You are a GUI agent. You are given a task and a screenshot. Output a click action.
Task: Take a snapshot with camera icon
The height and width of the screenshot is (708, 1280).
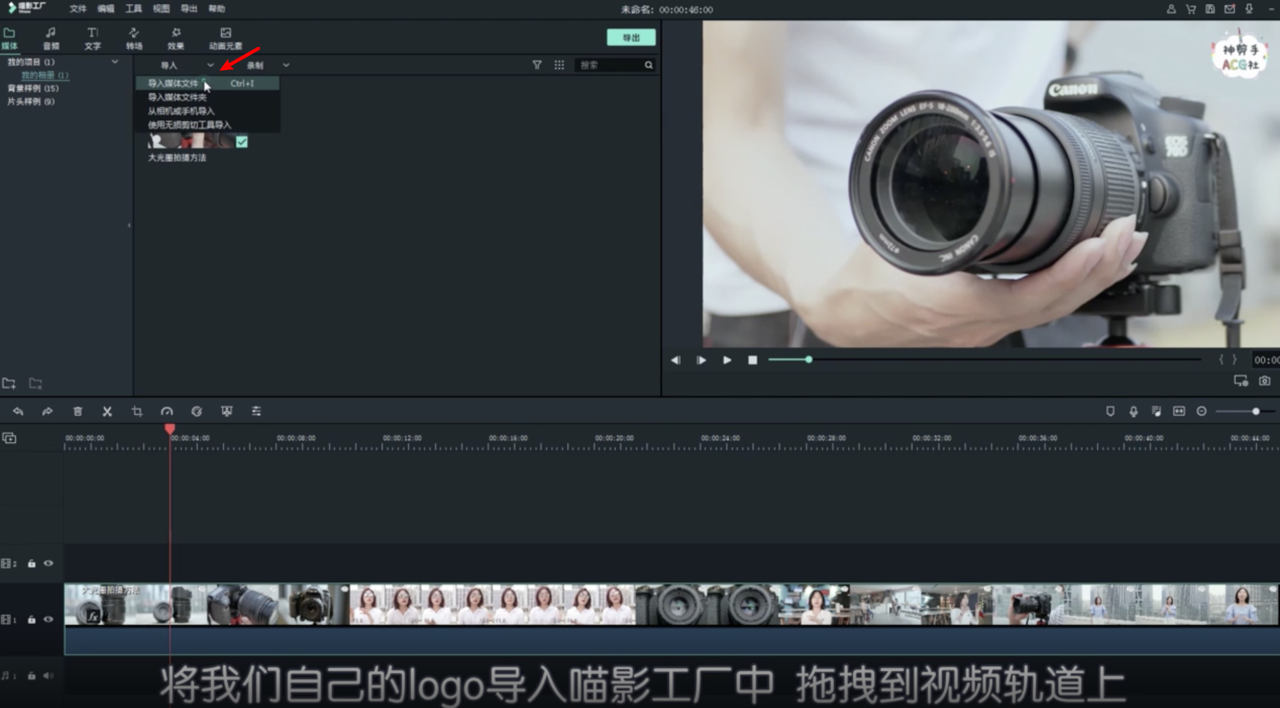tap(1265, 381)
